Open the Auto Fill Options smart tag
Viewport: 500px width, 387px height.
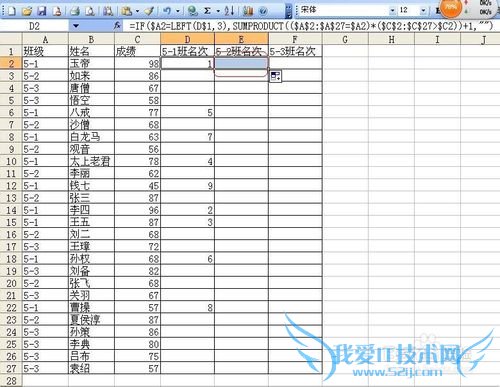click(276, 76)
